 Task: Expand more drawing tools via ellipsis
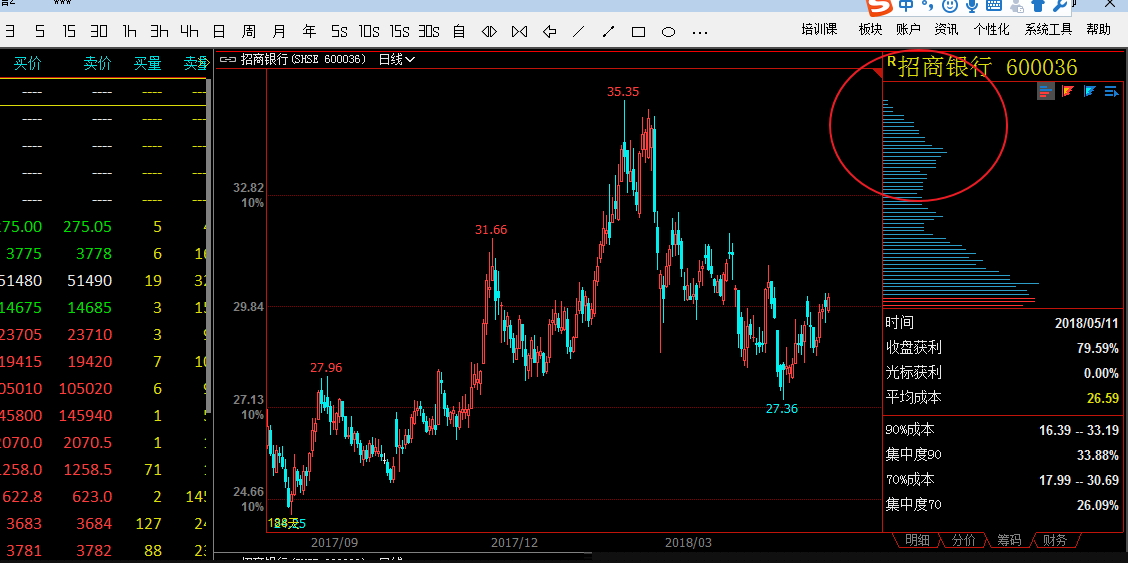[700, 31]
